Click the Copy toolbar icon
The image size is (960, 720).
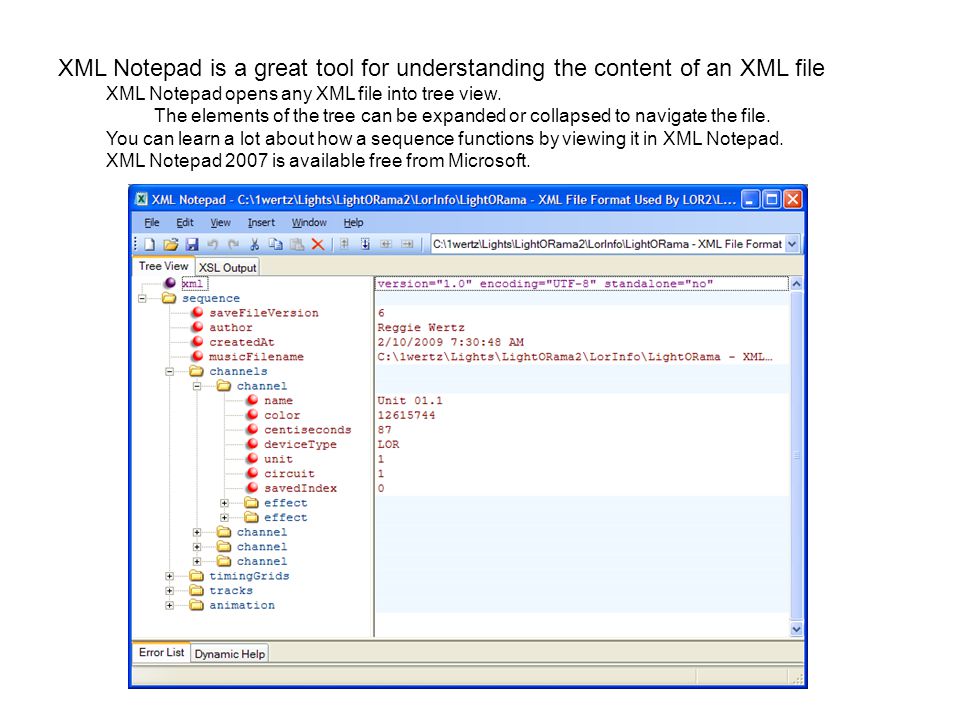pyautogui.click(x=276, y=244)
